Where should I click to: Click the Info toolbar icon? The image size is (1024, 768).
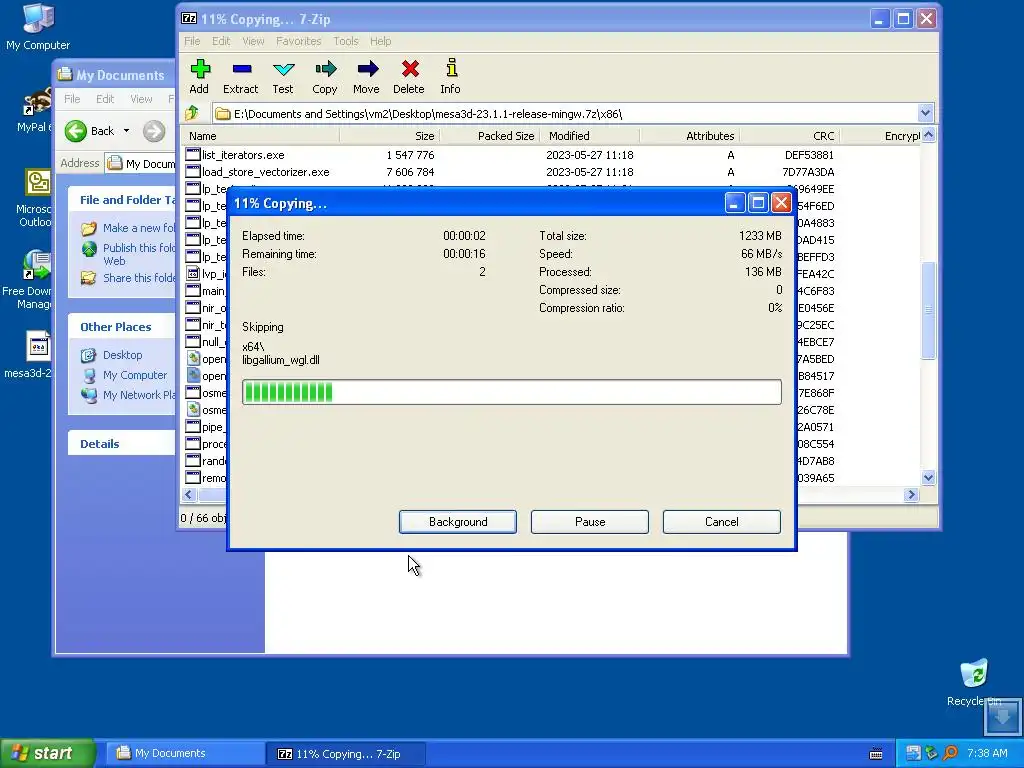(451, 76)
